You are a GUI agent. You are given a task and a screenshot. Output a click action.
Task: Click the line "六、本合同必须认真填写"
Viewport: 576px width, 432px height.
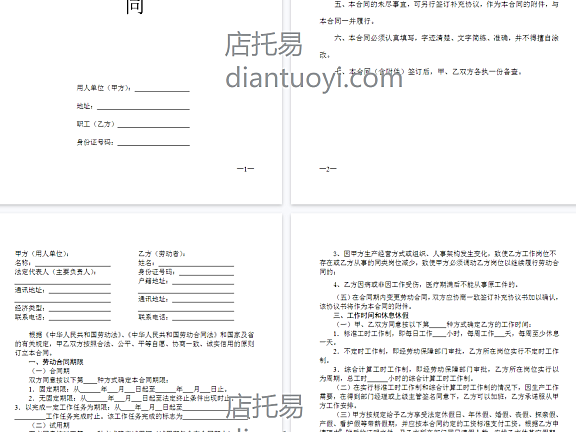click(x=446, y=38)
